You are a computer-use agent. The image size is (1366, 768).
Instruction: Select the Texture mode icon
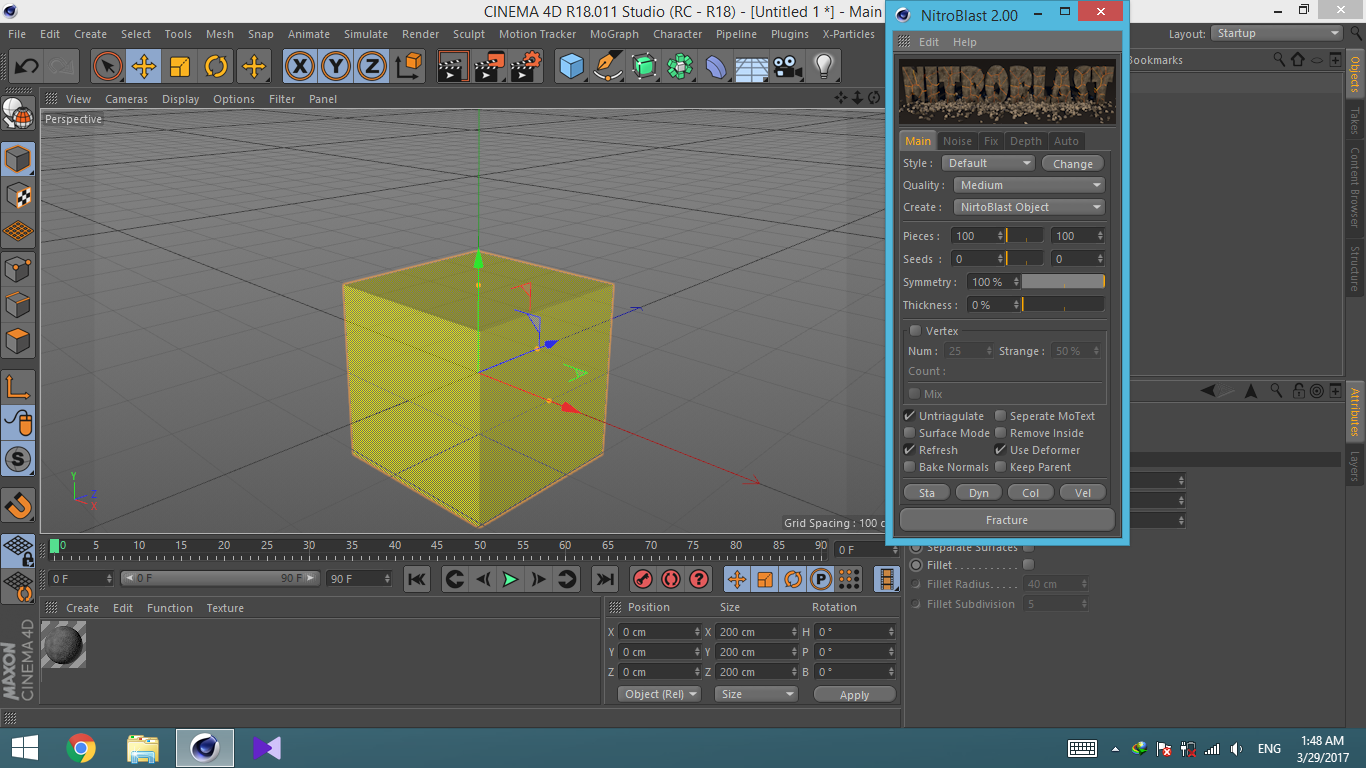pyautogui.click(x=18, y=195)
